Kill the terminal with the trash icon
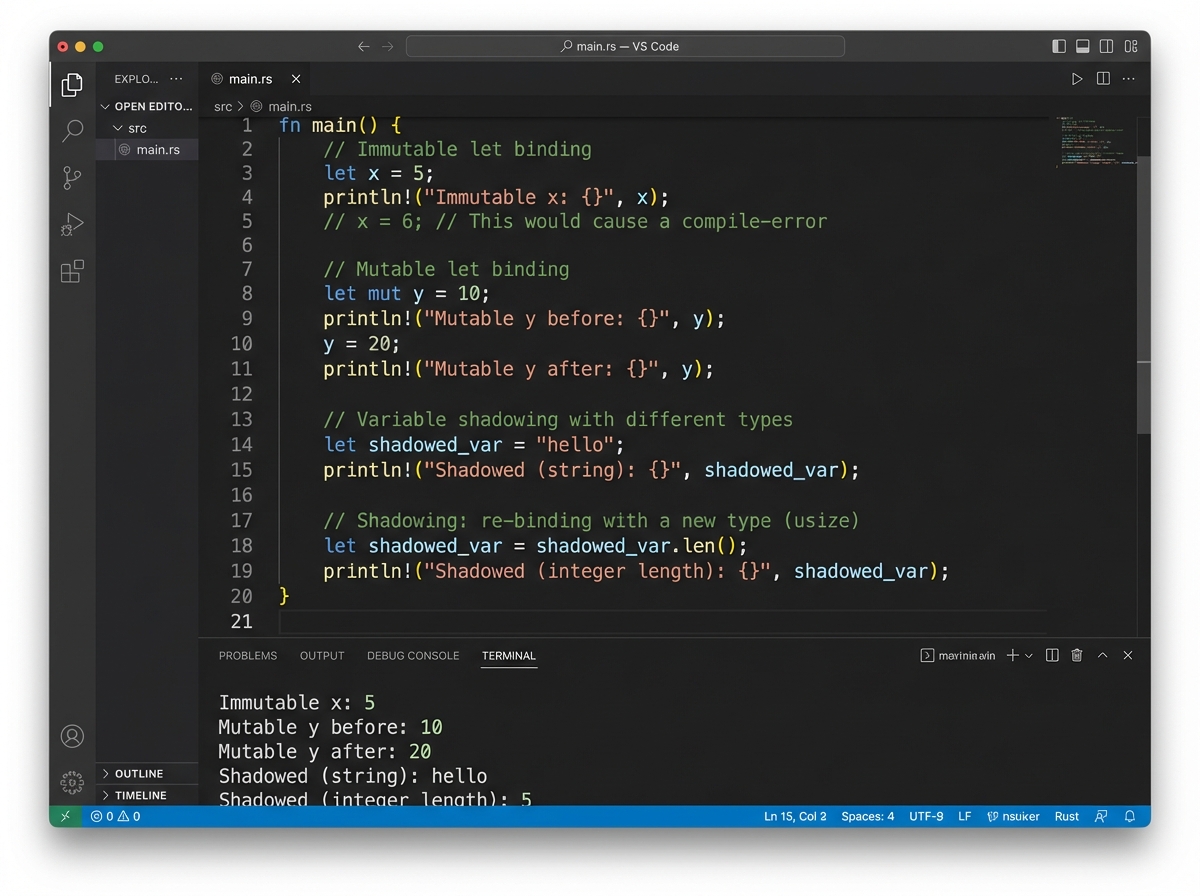The height and width of the screenshot is (896, 1200). [1076, 655]
